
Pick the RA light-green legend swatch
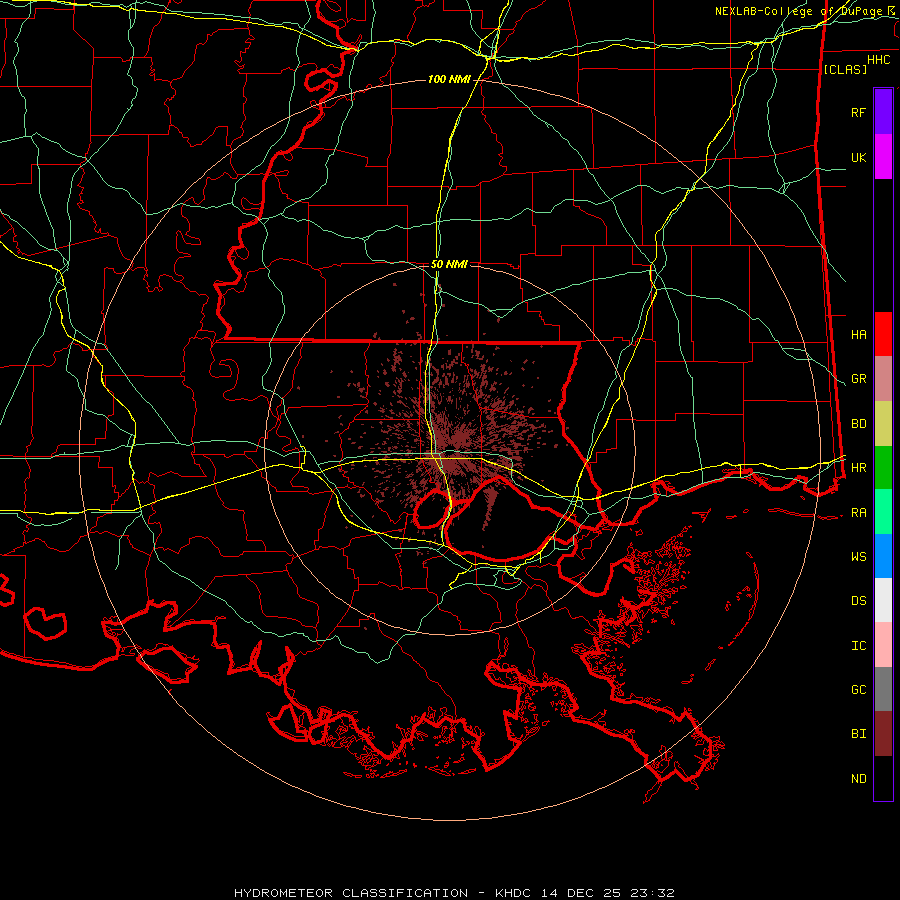pos(883,512)
